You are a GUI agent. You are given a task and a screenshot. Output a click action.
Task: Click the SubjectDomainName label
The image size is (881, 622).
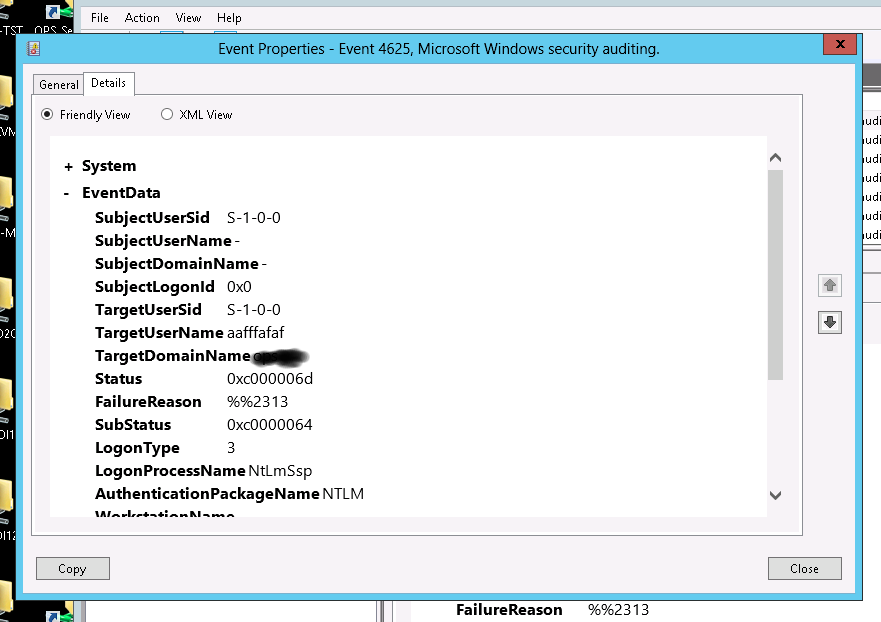pyautogui.click(x=177, y=264)
